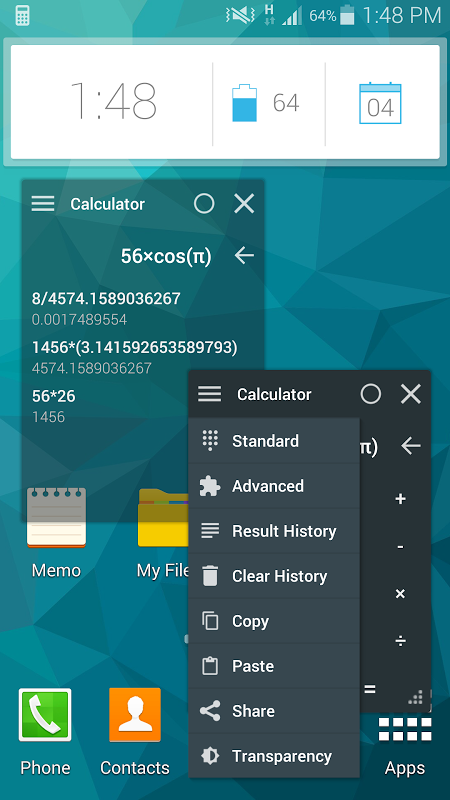Select the 56×cos(π) expression in back window
The width and height of the screenshot is (450, 800).
point(166,256)
